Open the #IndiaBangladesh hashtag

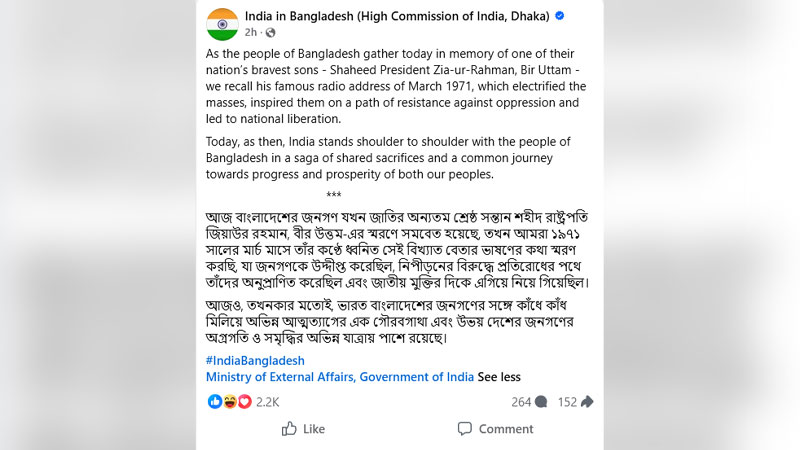point(255,361)
